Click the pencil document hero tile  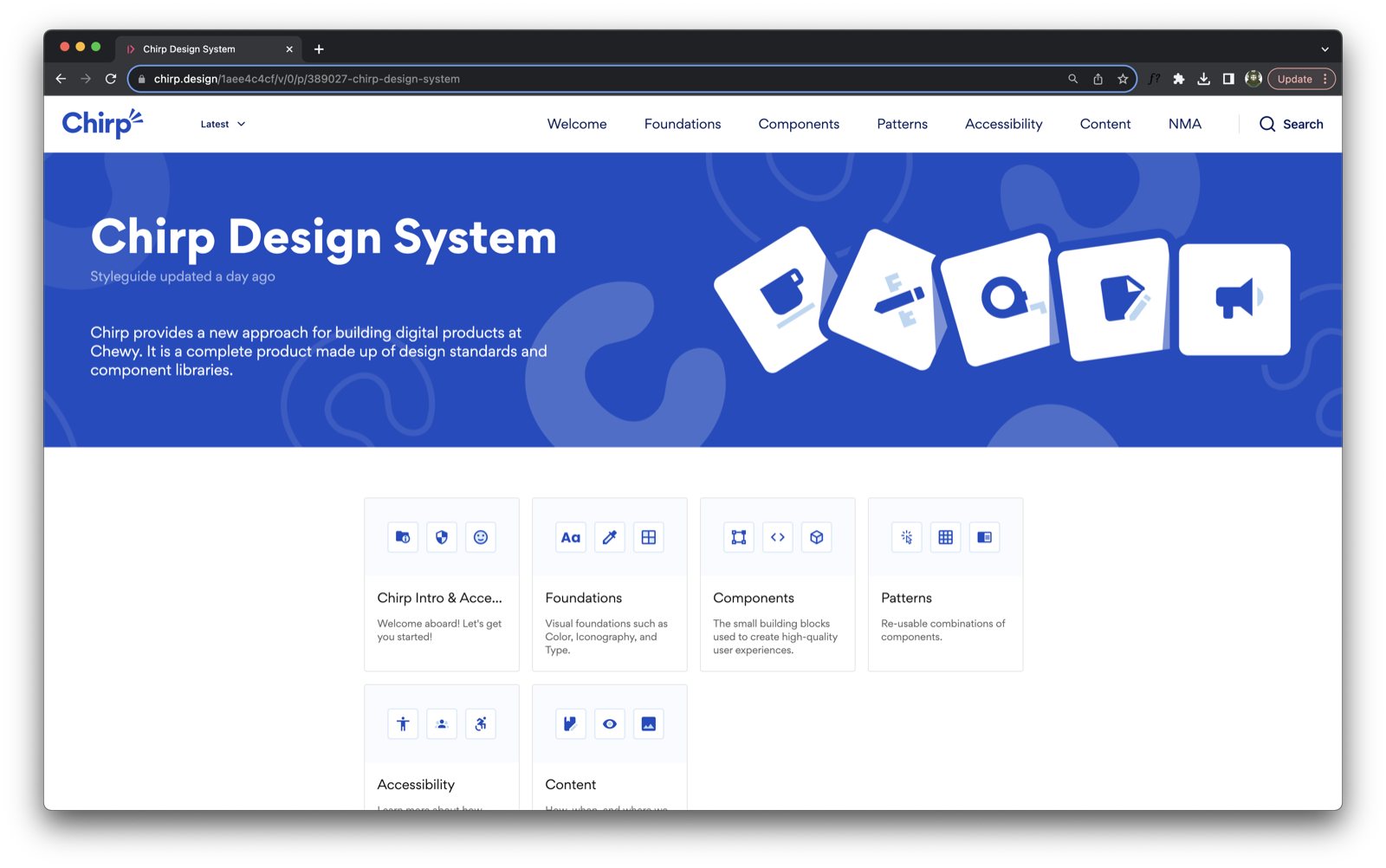(1116, 299)
